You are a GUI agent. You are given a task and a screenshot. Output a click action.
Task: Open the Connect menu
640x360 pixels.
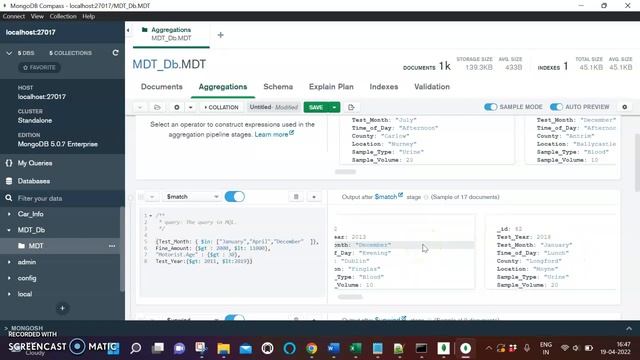[x=13, y=16]
